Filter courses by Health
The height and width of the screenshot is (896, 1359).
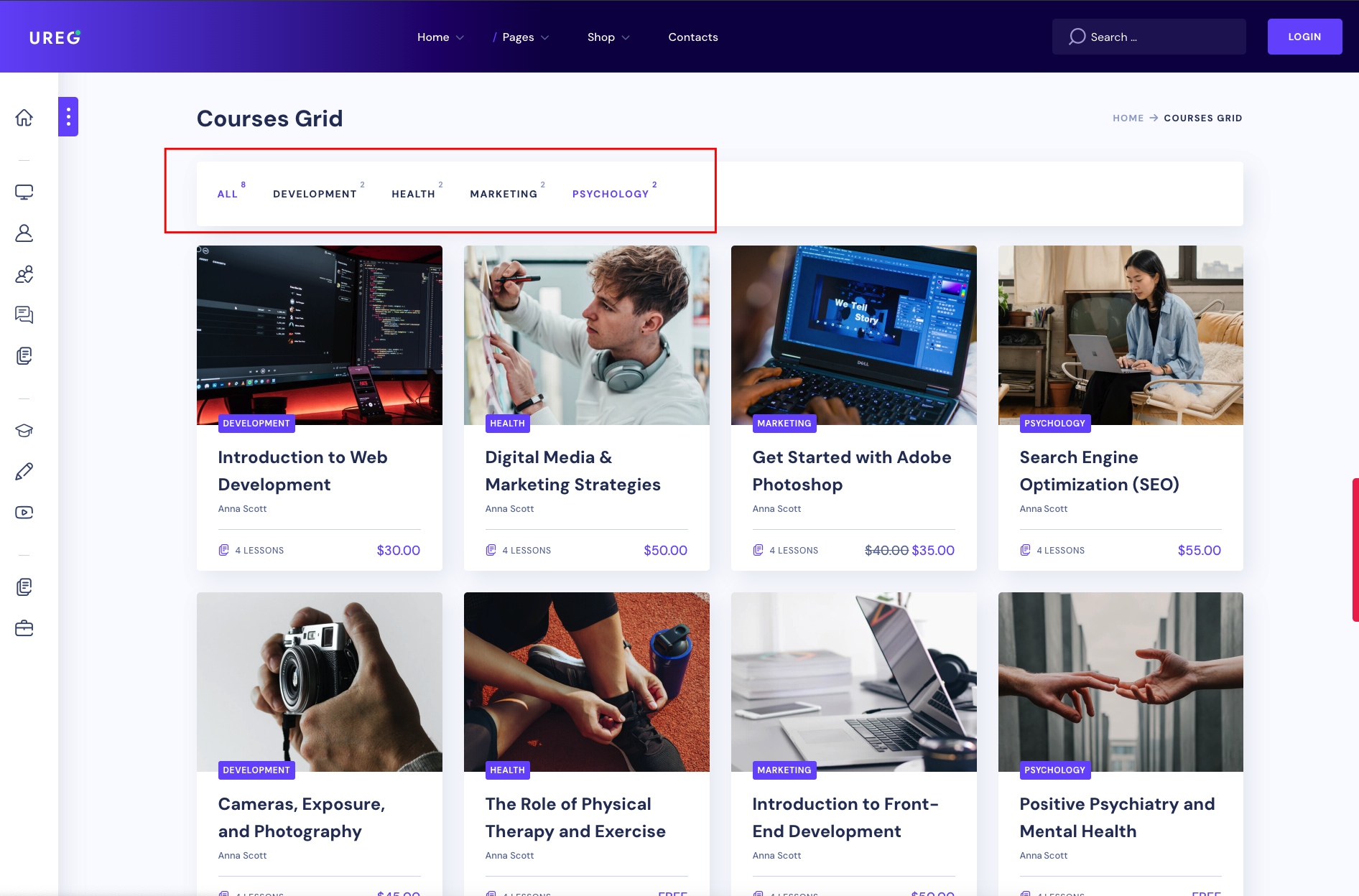tap(413, 194)
